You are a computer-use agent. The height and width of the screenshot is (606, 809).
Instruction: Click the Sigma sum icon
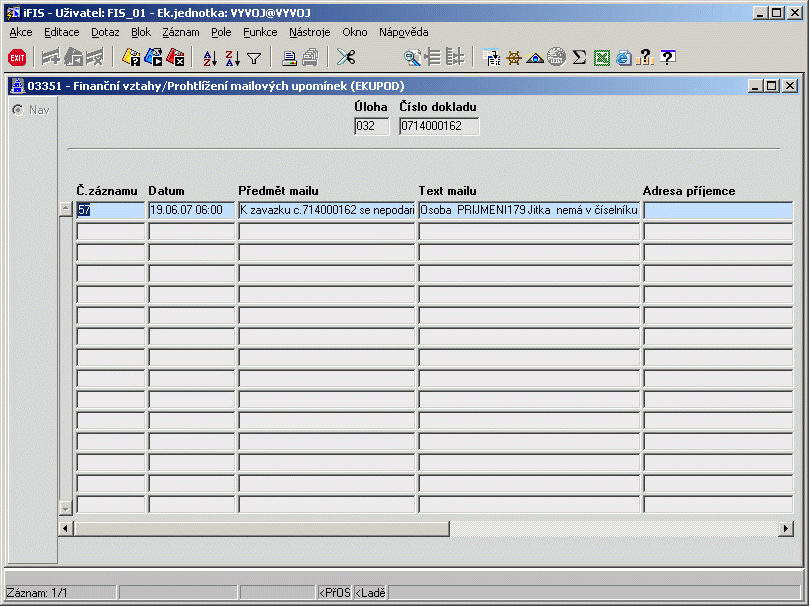[579, 58]
